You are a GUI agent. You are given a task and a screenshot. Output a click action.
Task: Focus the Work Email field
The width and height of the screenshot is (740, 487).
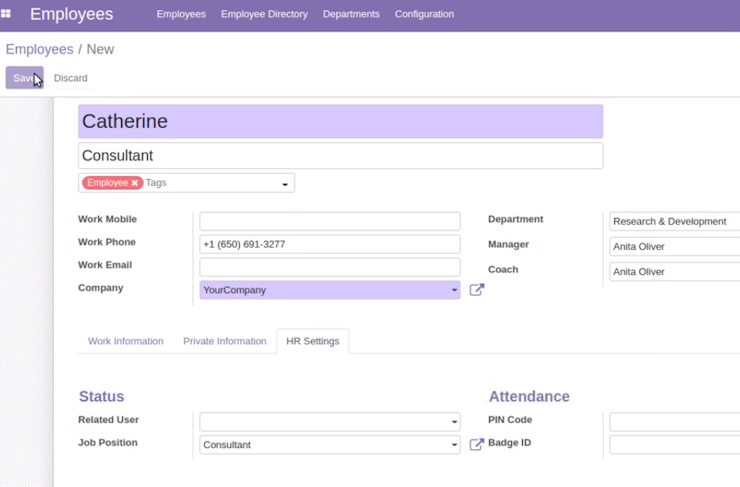tap(330, 267)
